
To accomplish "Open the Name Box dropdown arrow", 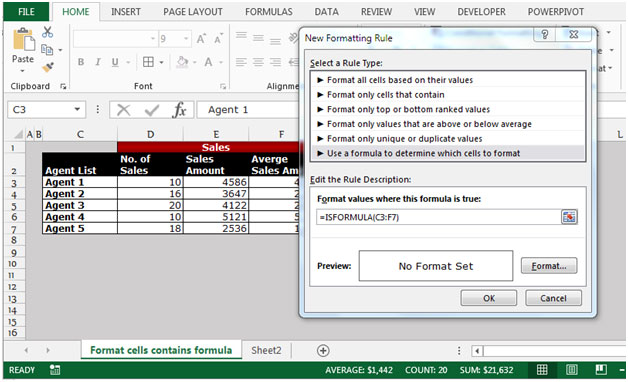I will pos(77,109).
